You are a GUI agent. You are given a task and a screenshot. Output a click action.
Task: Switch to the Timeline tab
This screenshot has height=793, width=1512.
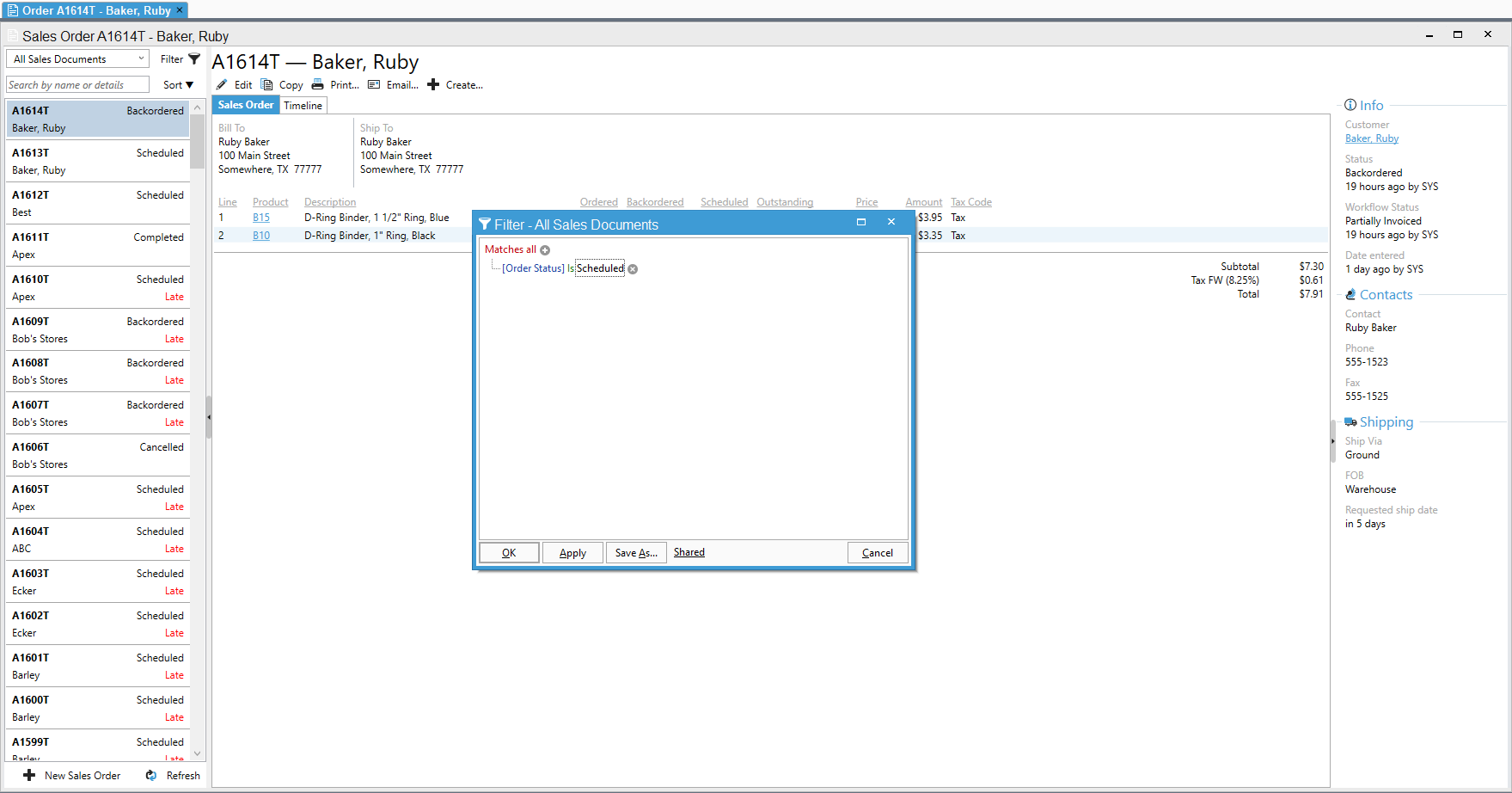click(x=303, y=106)
